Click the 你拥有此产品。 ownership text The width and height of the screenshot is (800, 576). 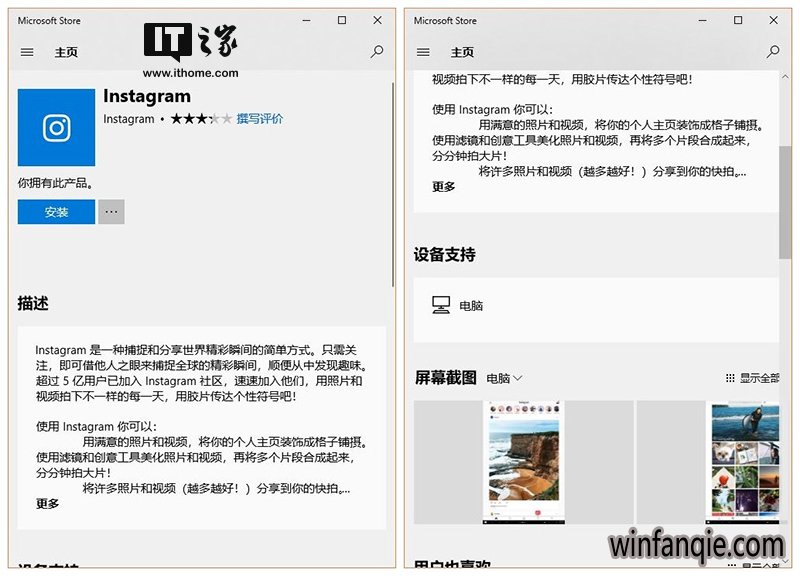point(56,183)
